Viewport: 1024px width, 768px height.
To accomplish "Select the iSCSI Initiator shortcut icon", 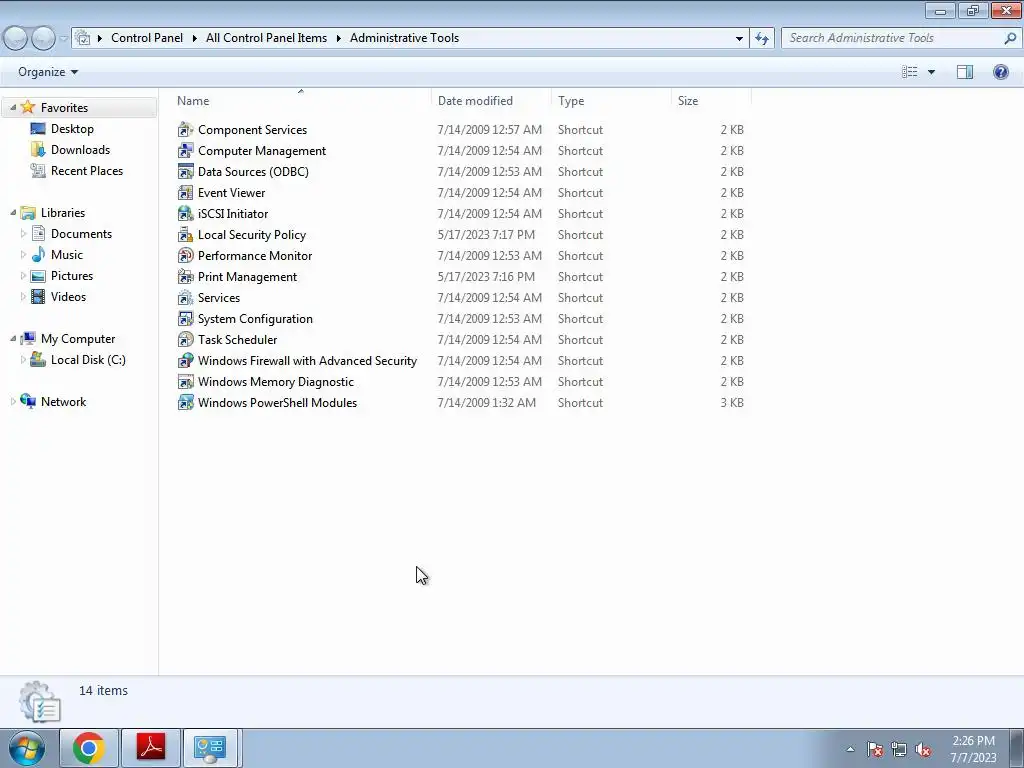I will click(x=185, y=214).
